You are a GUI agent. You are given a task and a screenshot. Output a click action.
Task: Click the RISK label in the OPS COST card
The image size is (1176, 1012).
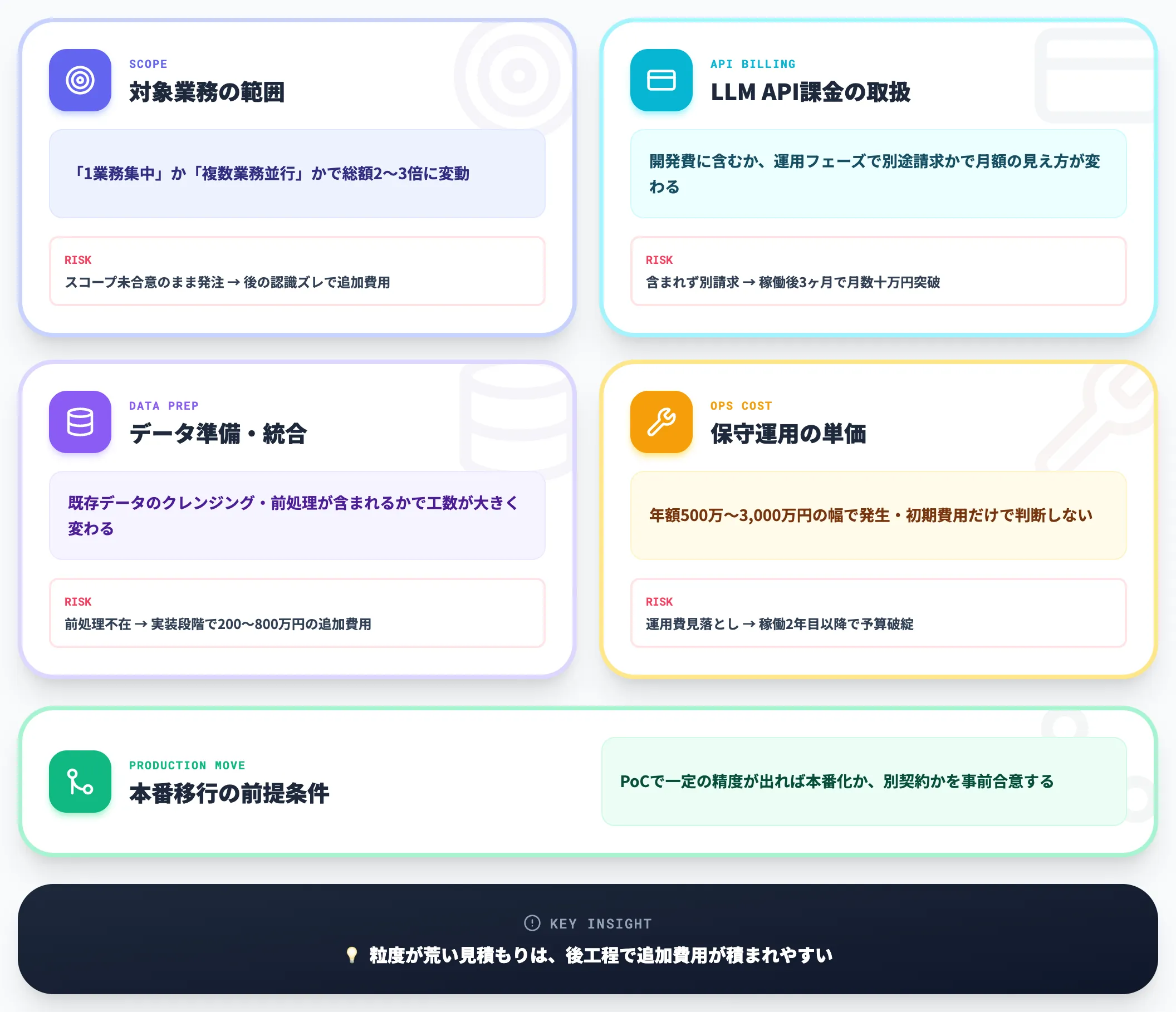point(659,601)
